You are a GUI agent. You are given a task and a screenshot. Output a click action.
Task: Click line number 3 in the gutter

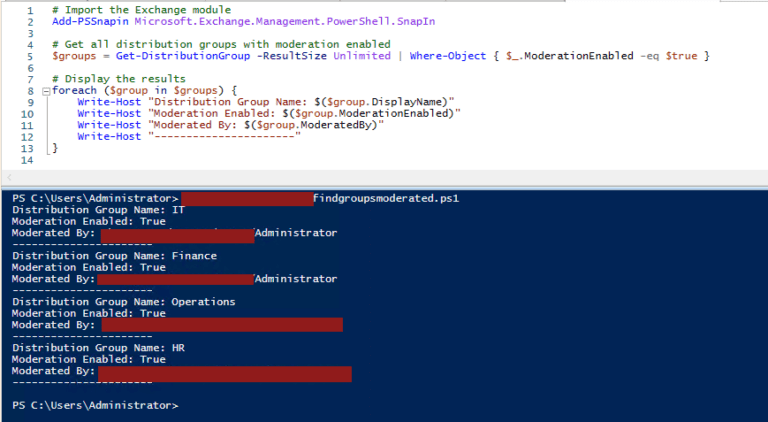[30, 34]
